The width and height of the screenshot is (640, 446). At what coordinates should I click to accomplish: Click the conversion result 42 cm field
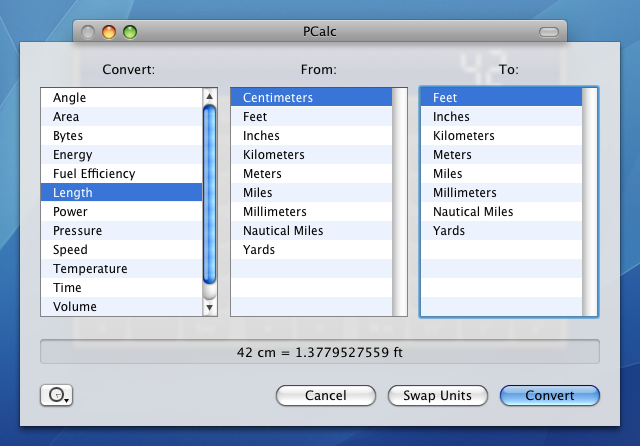pyautogui.click(x=320, y=352)
